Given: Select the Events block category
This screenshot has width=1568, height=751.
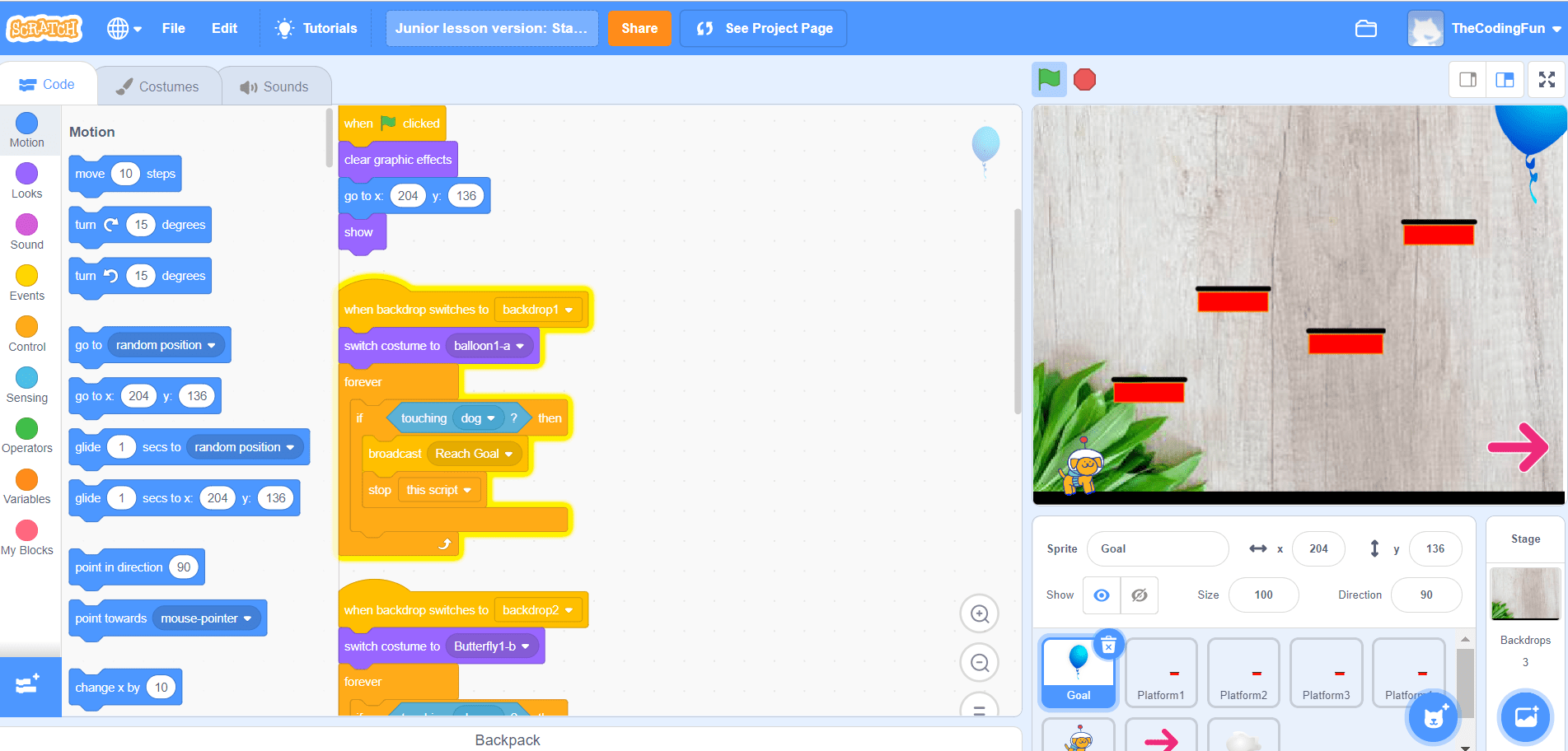Looking at the screenshot, I should (27, 284).
